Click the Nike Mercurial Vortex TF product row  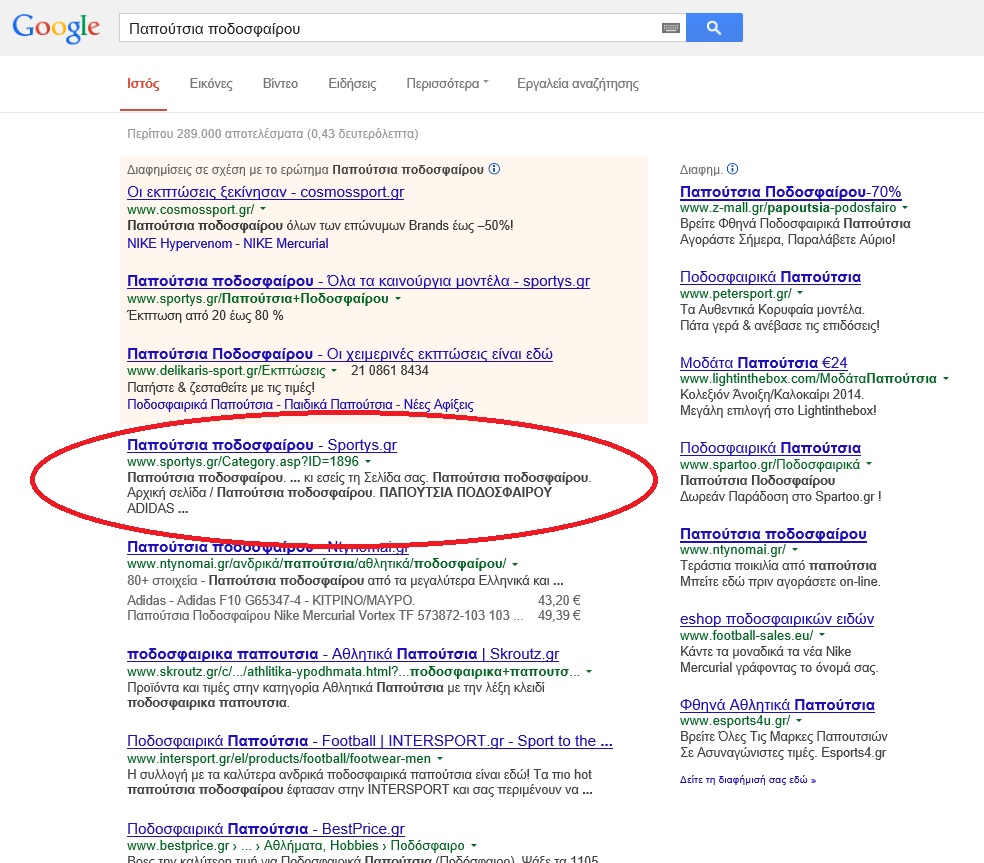[325, 616]
